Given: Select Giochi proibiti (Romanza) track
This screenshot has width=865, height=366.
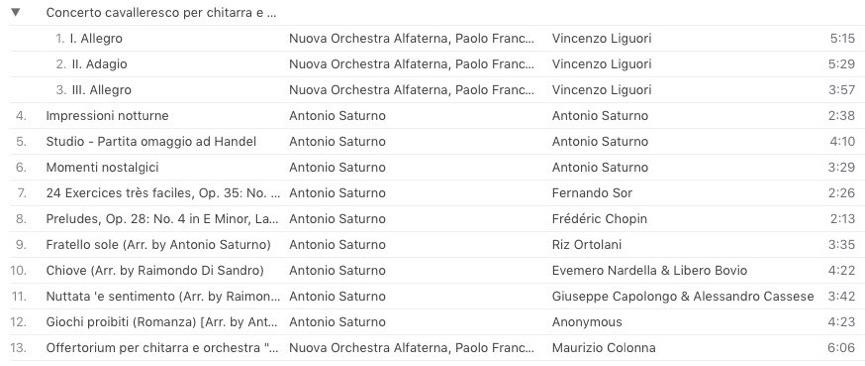Looking at the screenshot, I should point(432,322).
